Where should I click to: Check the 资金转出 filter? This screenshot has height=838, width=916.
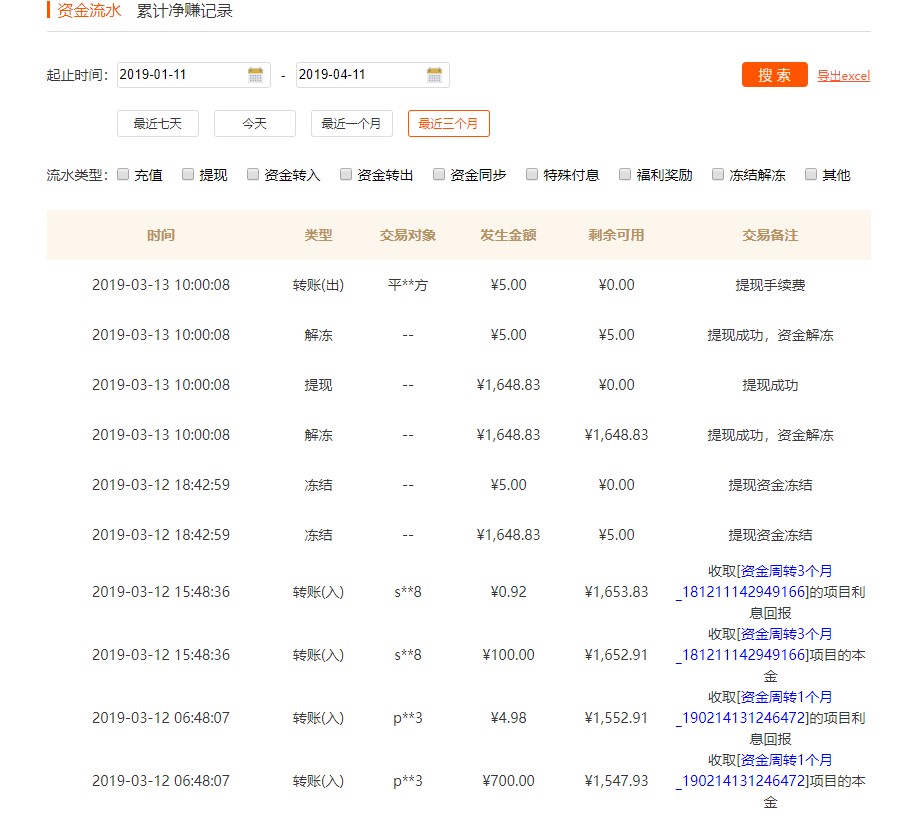point(345,174)
